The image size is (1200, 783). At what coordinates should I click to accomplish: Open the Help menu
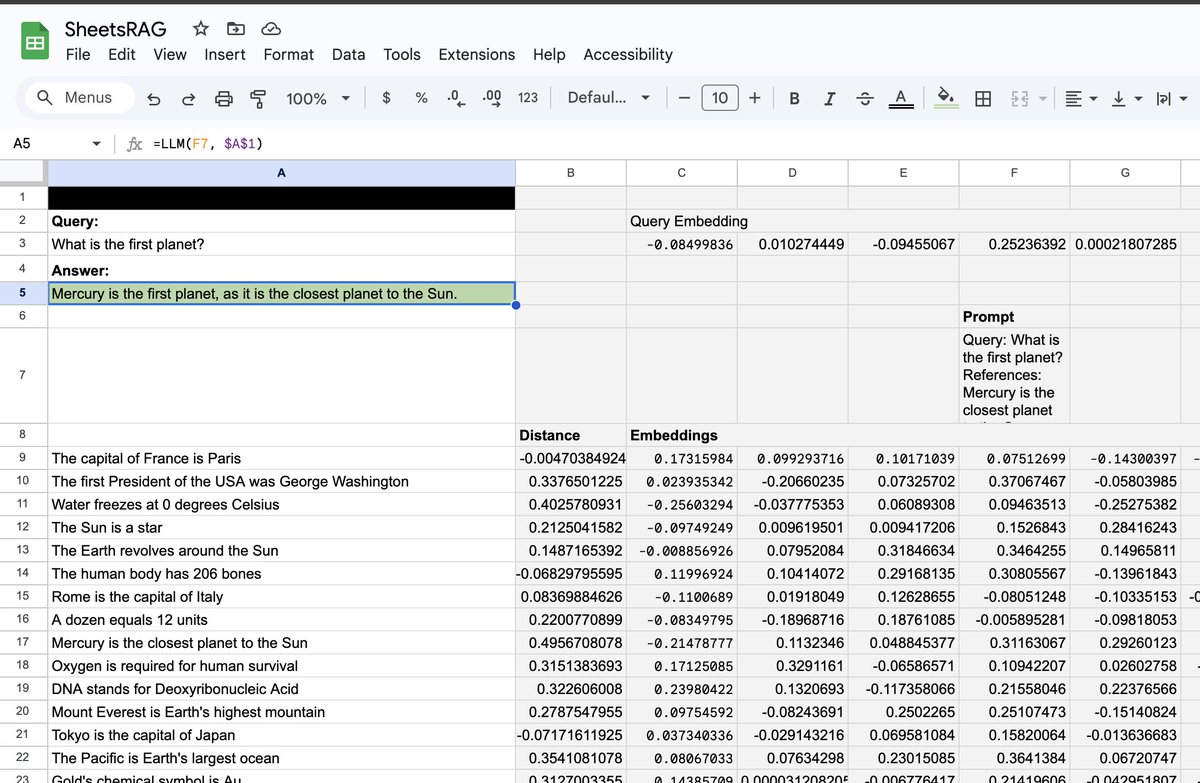click(x=549, y=55)
